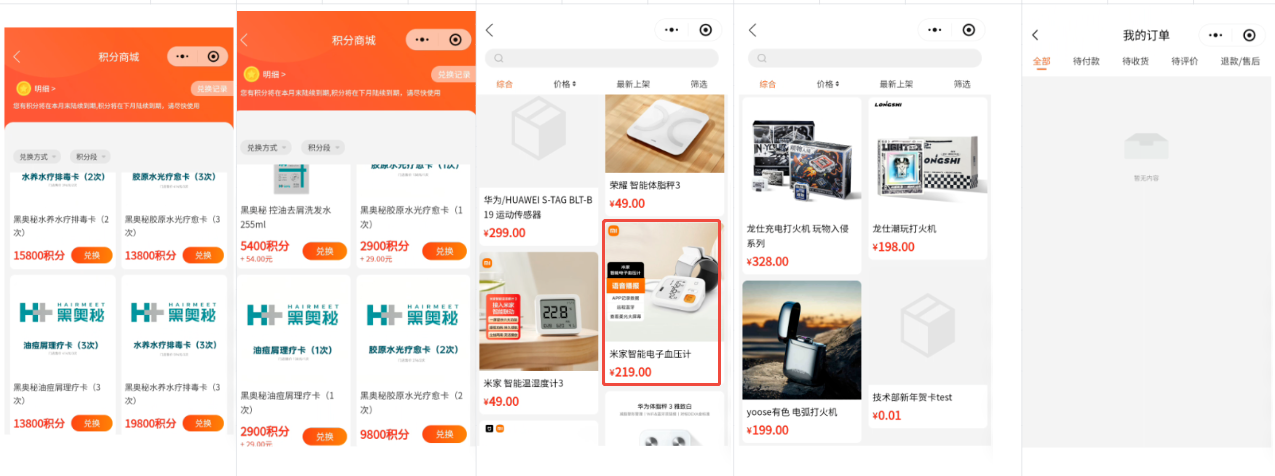Tap circle close icon on 积分商城 screen with 5400积分
This screenshot has height=476, width=1275.
pyautogui.click(x=455, y=40)
